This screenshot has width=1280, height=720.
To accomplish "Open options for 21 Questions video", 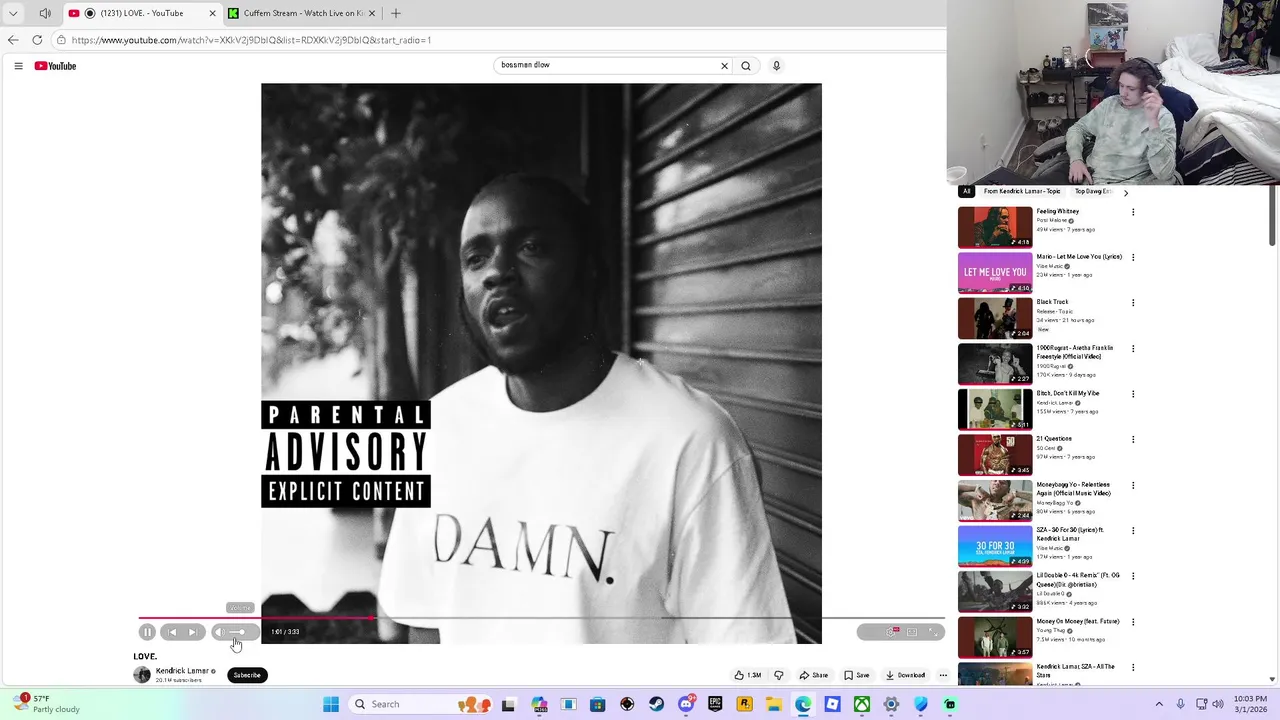I will pos(1133,440).
